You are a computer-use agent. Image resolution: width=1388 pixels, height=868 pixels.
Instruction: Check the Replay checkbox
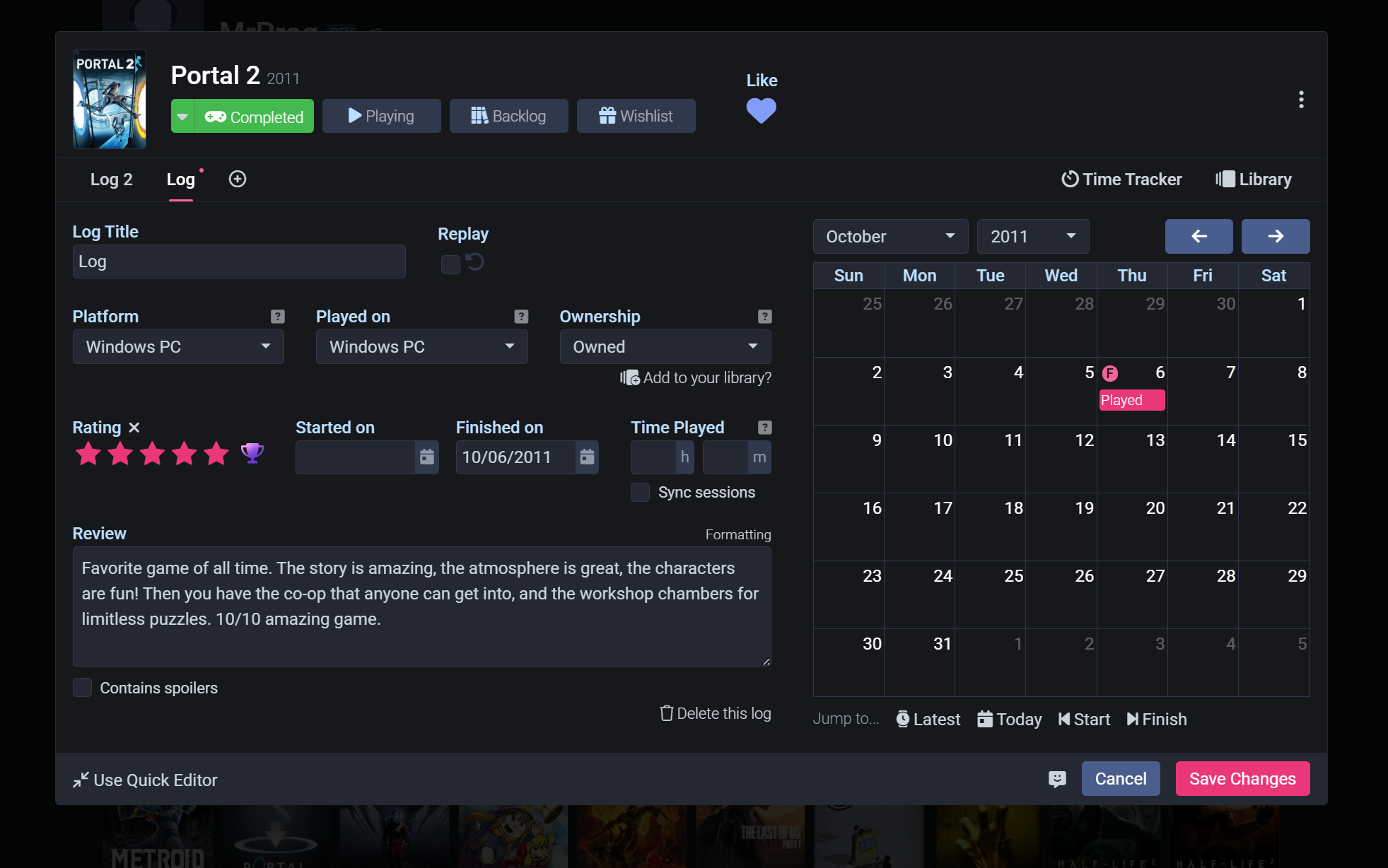click(x=450, y=264)
